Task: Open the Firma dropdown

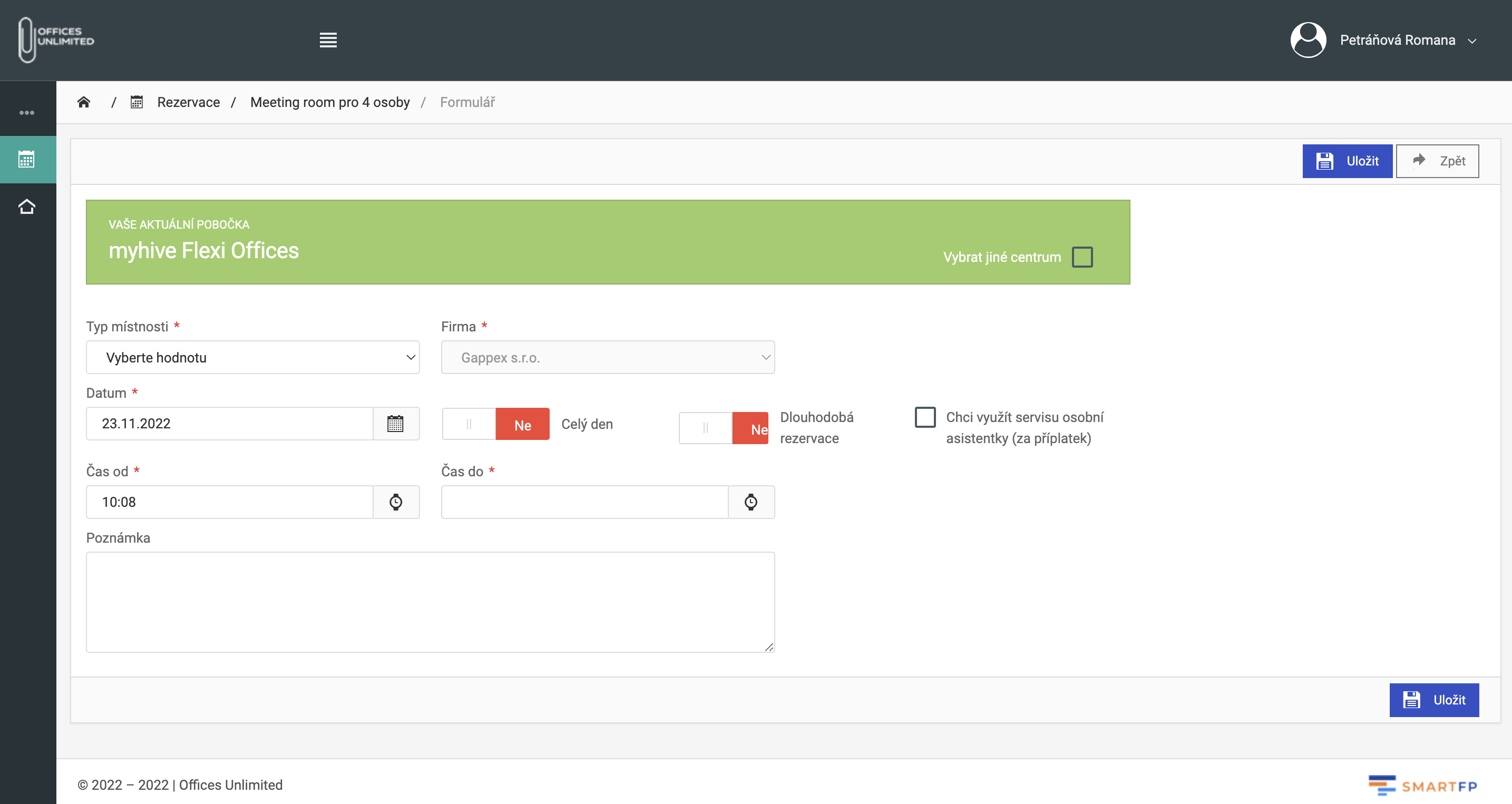Action: (x=608, y=357)
